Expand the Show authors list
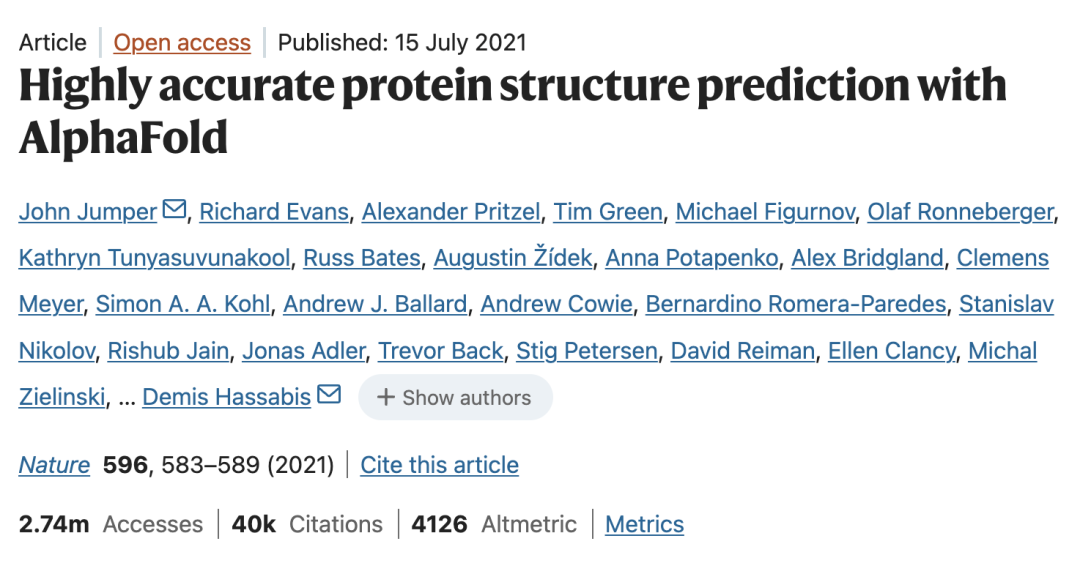Viewport: 1080px width, 574px height. coord(455,397)
